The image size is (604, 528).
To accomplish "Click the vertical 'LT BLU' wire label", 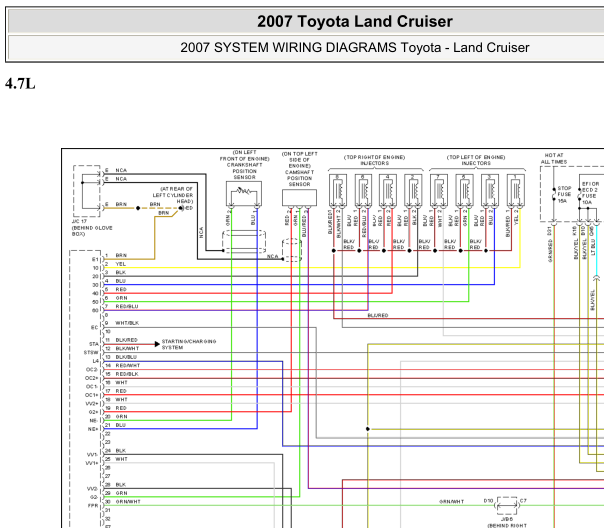I will pyautogui.click(x=593, y=247).
